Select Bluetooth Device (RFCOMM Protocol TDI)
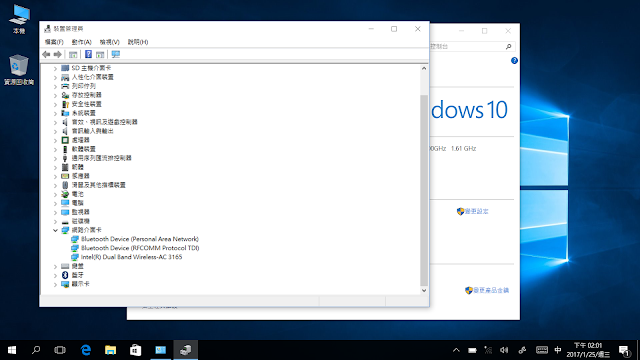Image resolution: width=640 pixels, height=360 pixels. [x=140, y=248]
